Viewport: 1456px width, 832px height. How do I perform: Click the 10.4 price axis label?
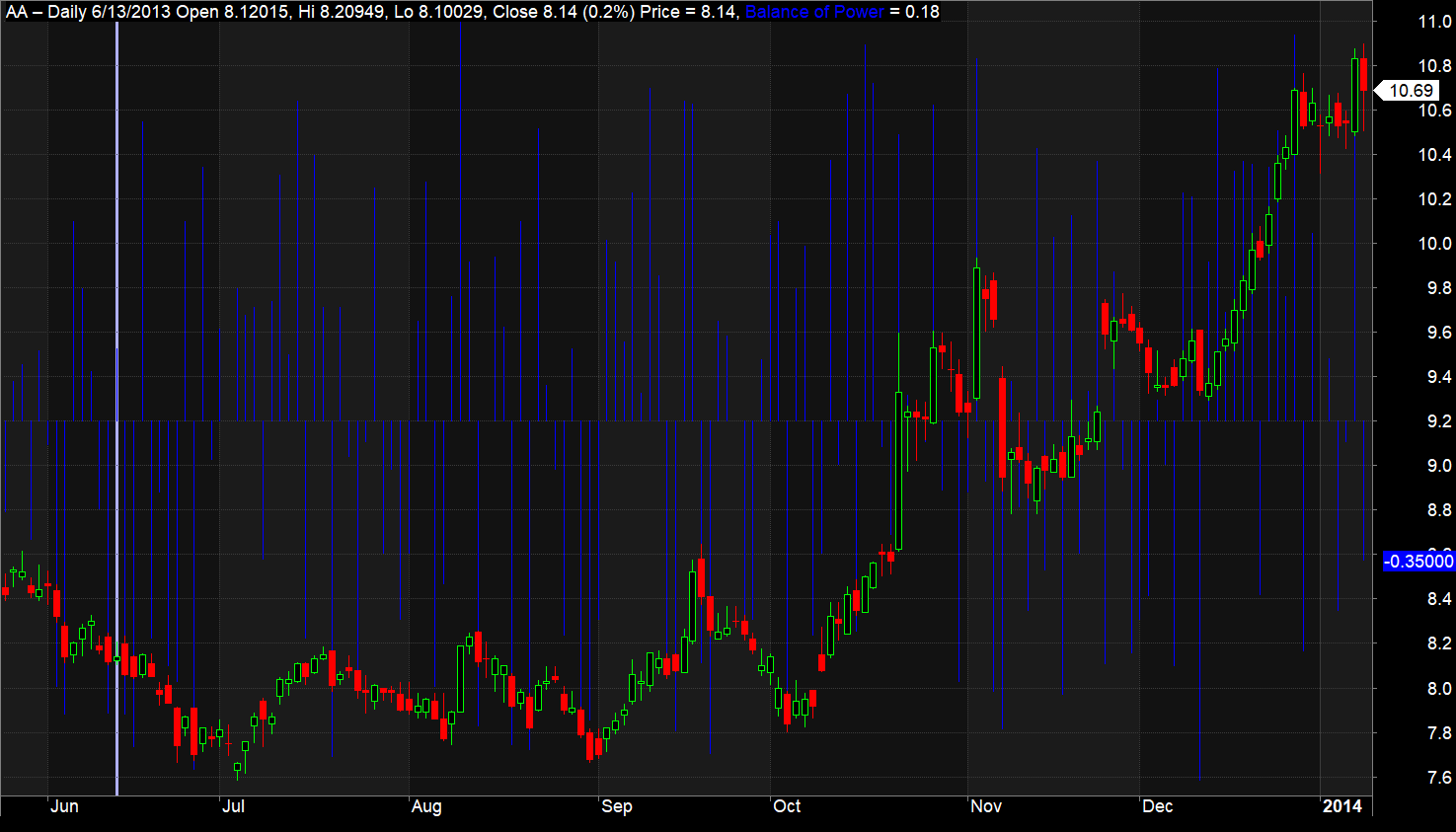(x=1435, y=155)
